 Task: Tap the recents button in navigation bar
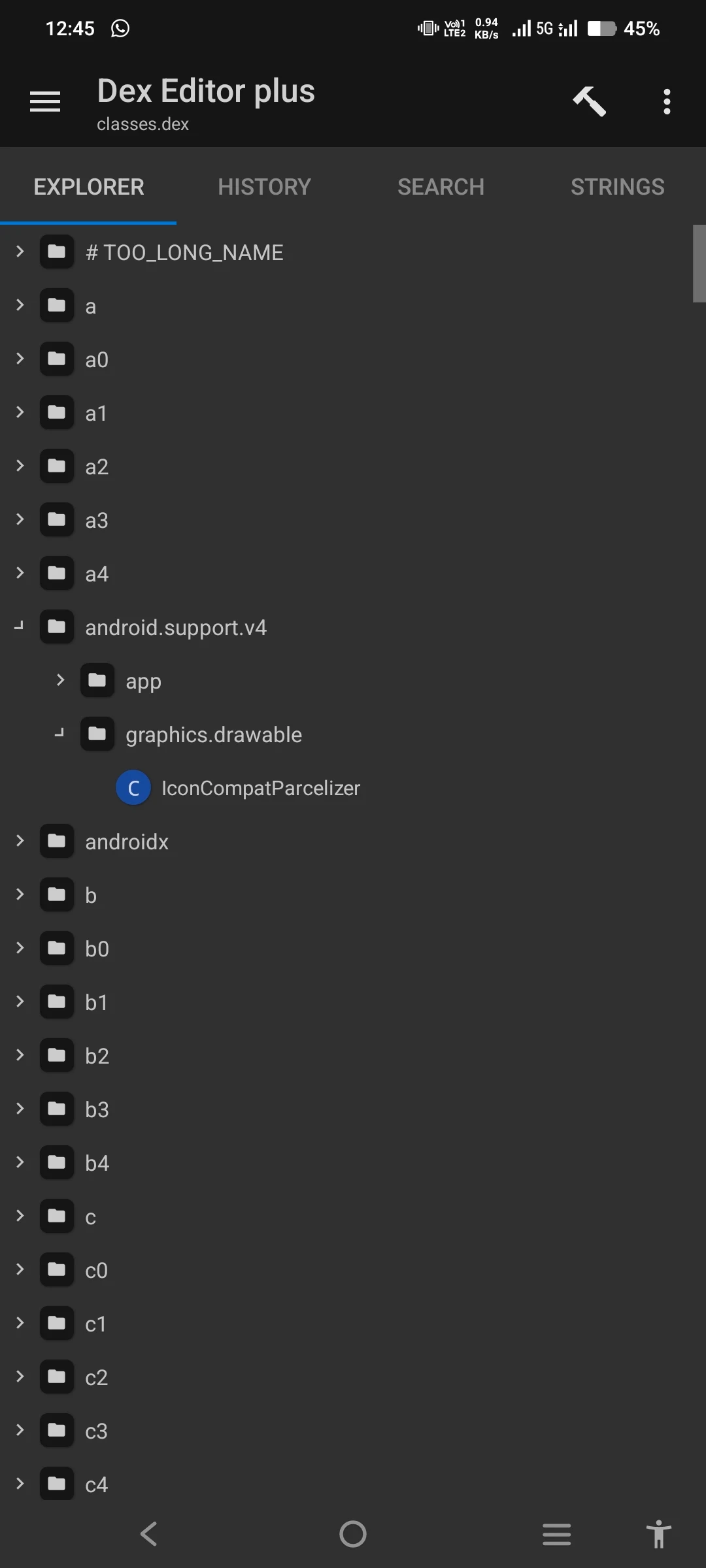pos(556,1535)
